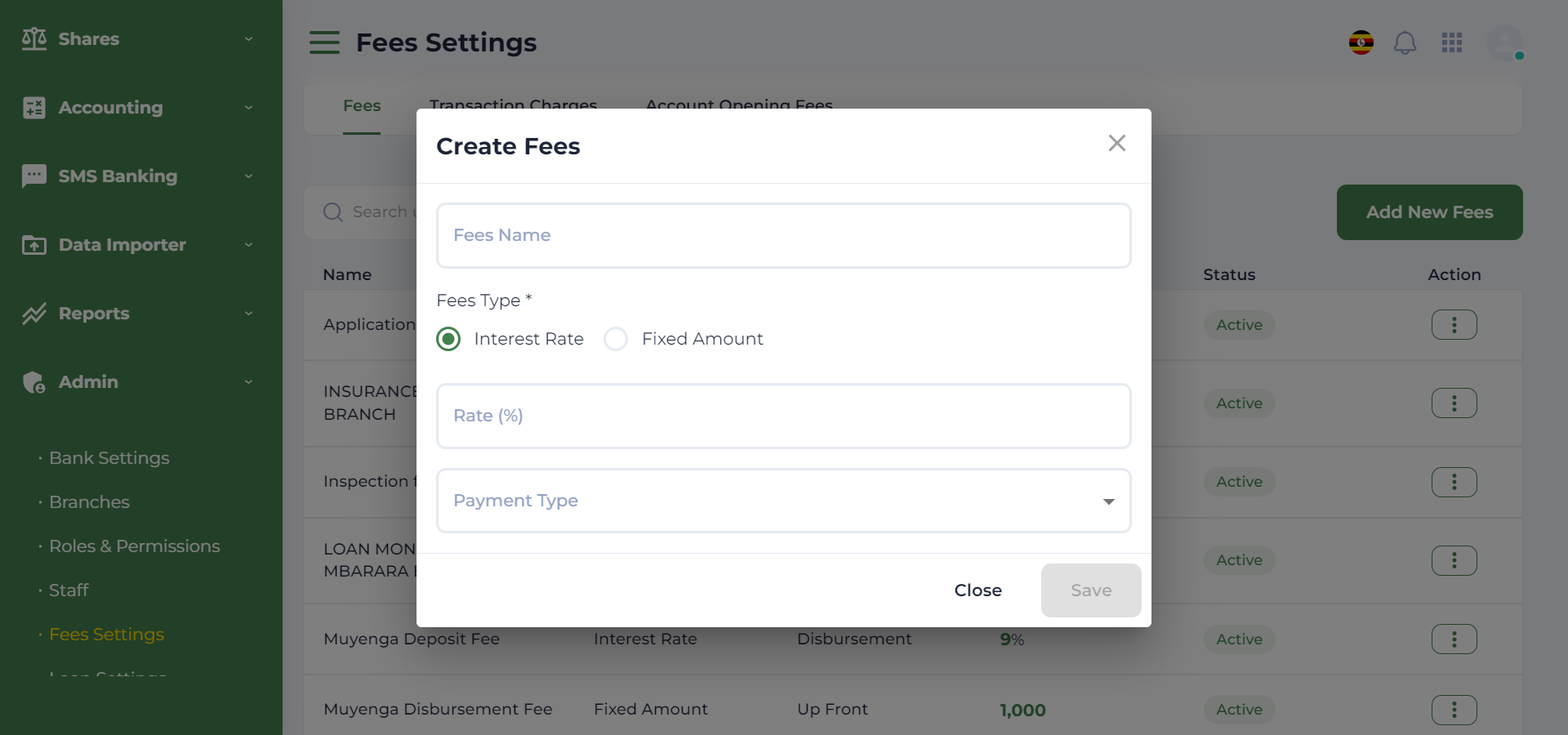Expand the Data Importer sidebar section
1568x735 pixels.
coord(137,245)
